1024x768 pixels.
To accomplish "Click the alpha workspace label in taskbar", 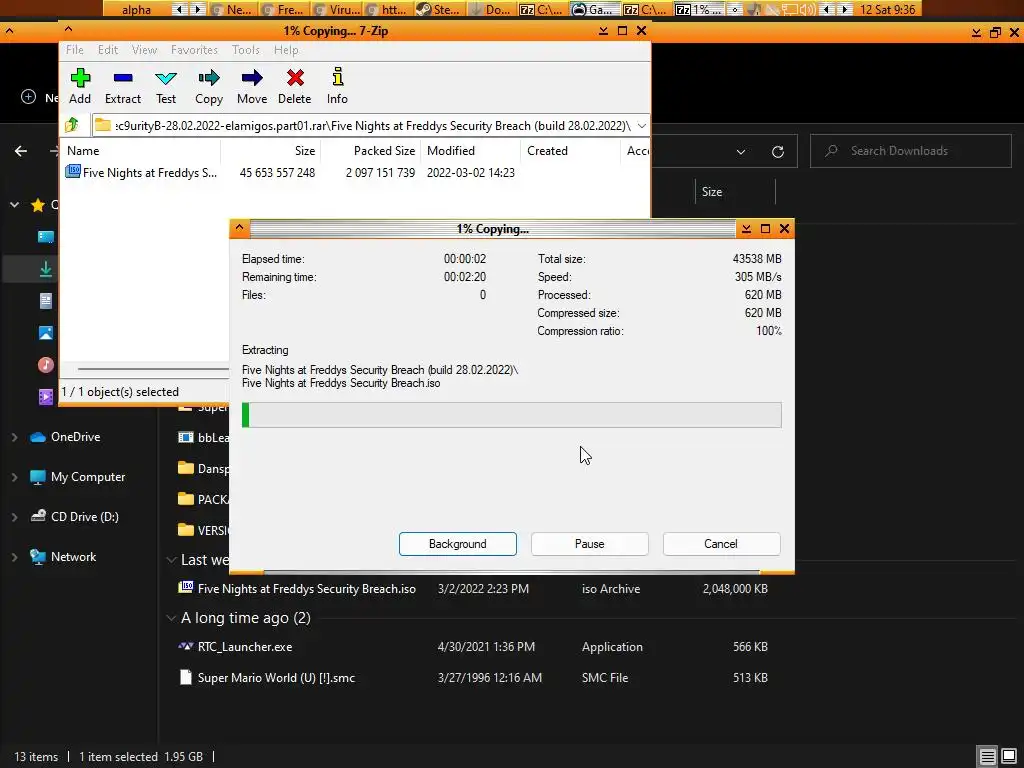I will [136, 9].
